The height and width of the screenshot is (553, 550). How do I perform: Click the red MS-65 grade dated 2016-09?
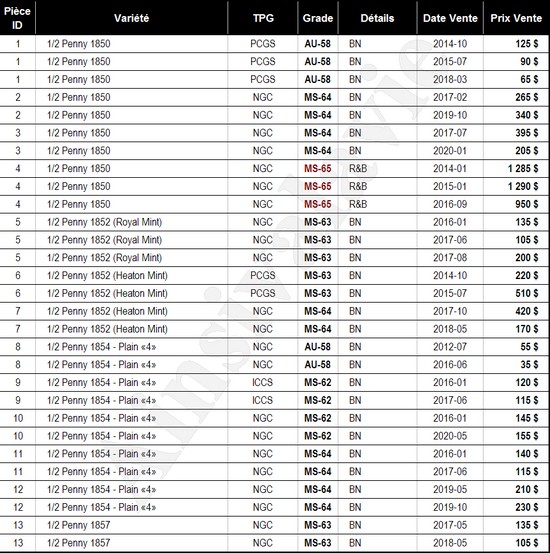coord(318,204)
